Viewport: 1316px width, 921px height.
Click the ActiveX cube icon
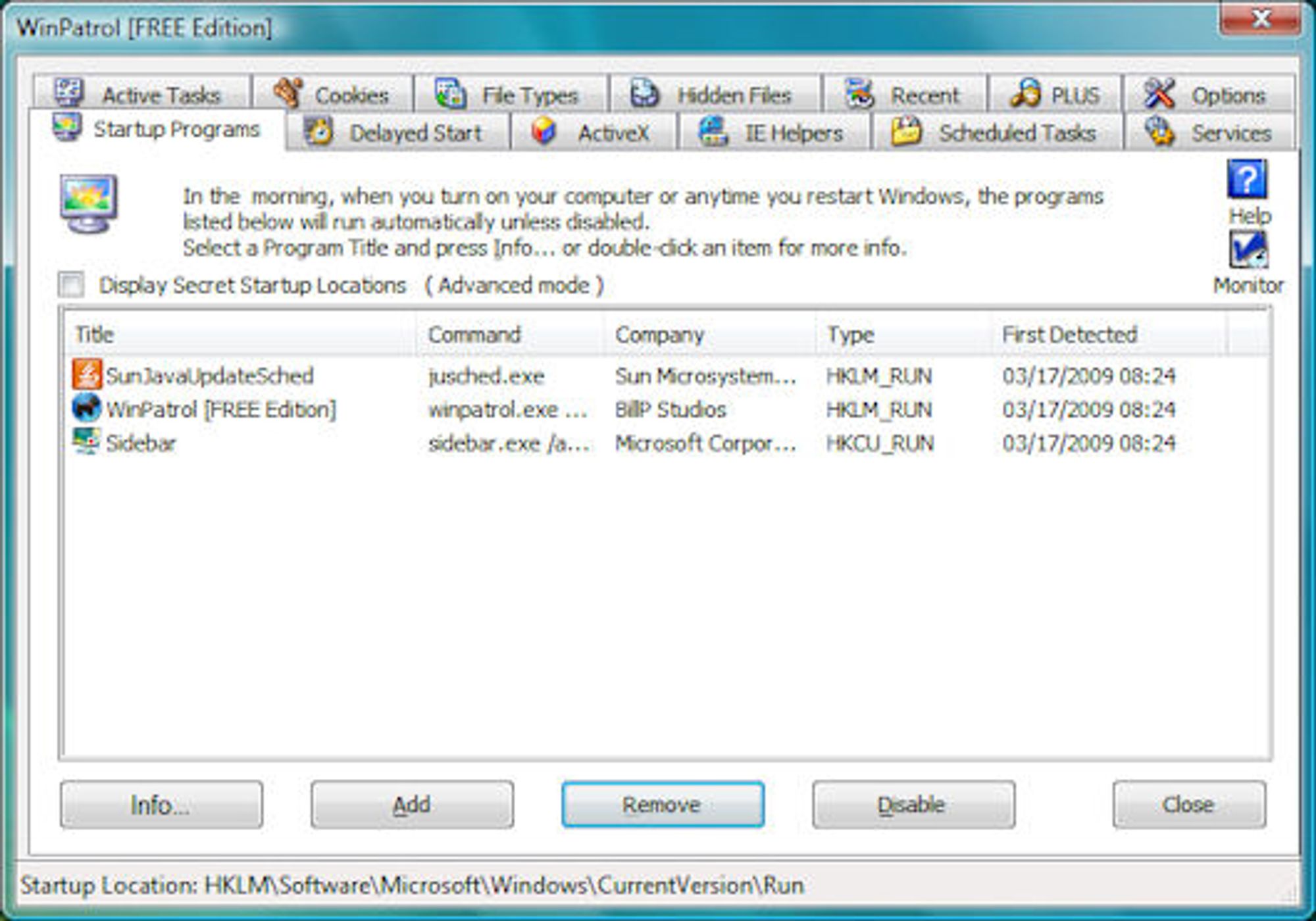pyautogui.click(x=544, y=131)
